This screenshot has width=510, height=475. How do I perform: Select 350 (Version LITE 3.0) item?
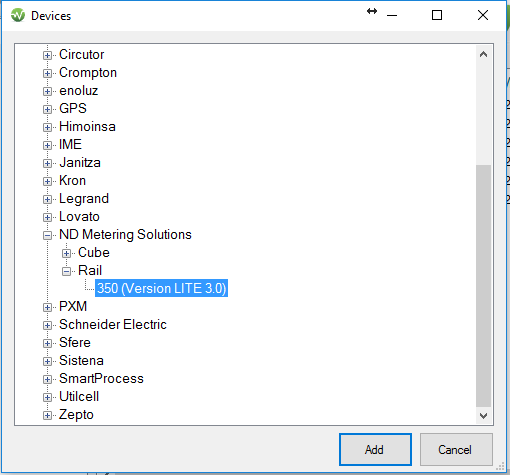point(161,288)
